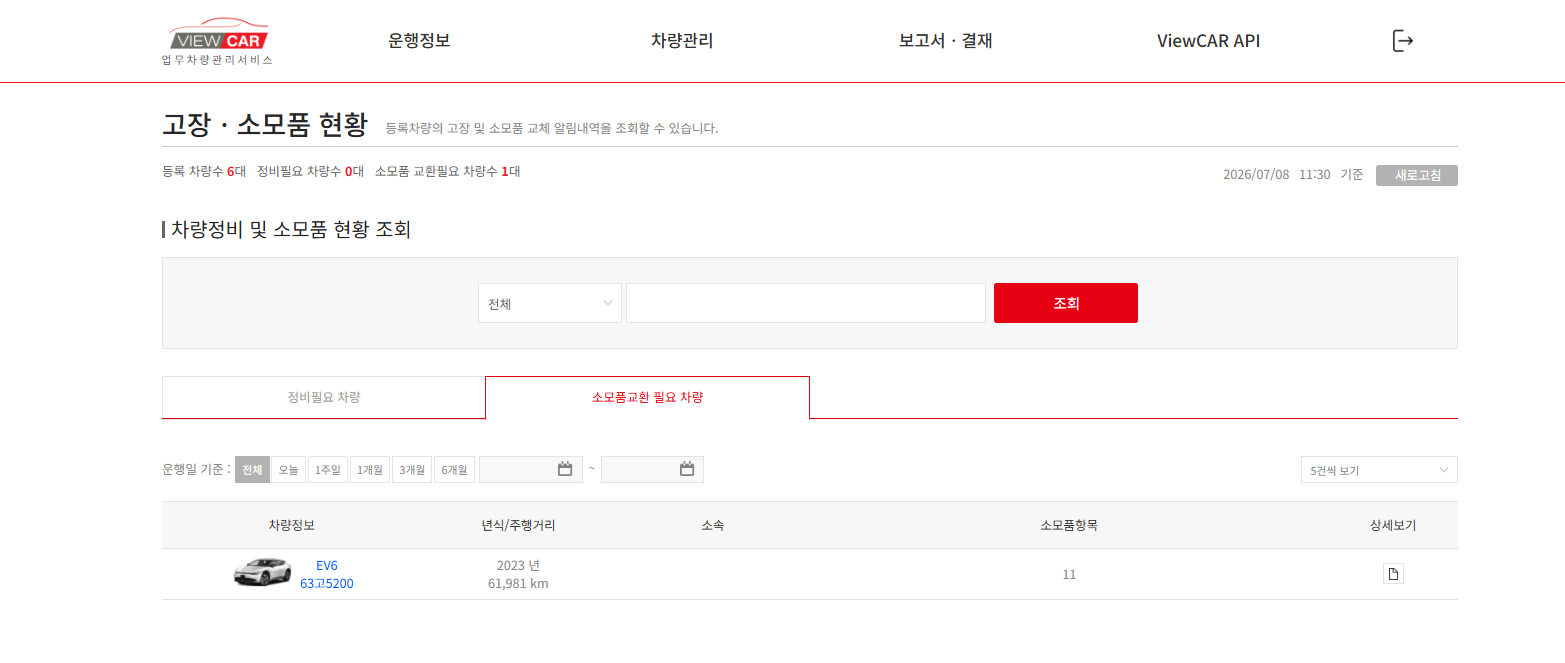Open the 차량관리 menu
The height and width of the screenshot is (663, 1565).
pyautogui.click(x=682, y=41)
